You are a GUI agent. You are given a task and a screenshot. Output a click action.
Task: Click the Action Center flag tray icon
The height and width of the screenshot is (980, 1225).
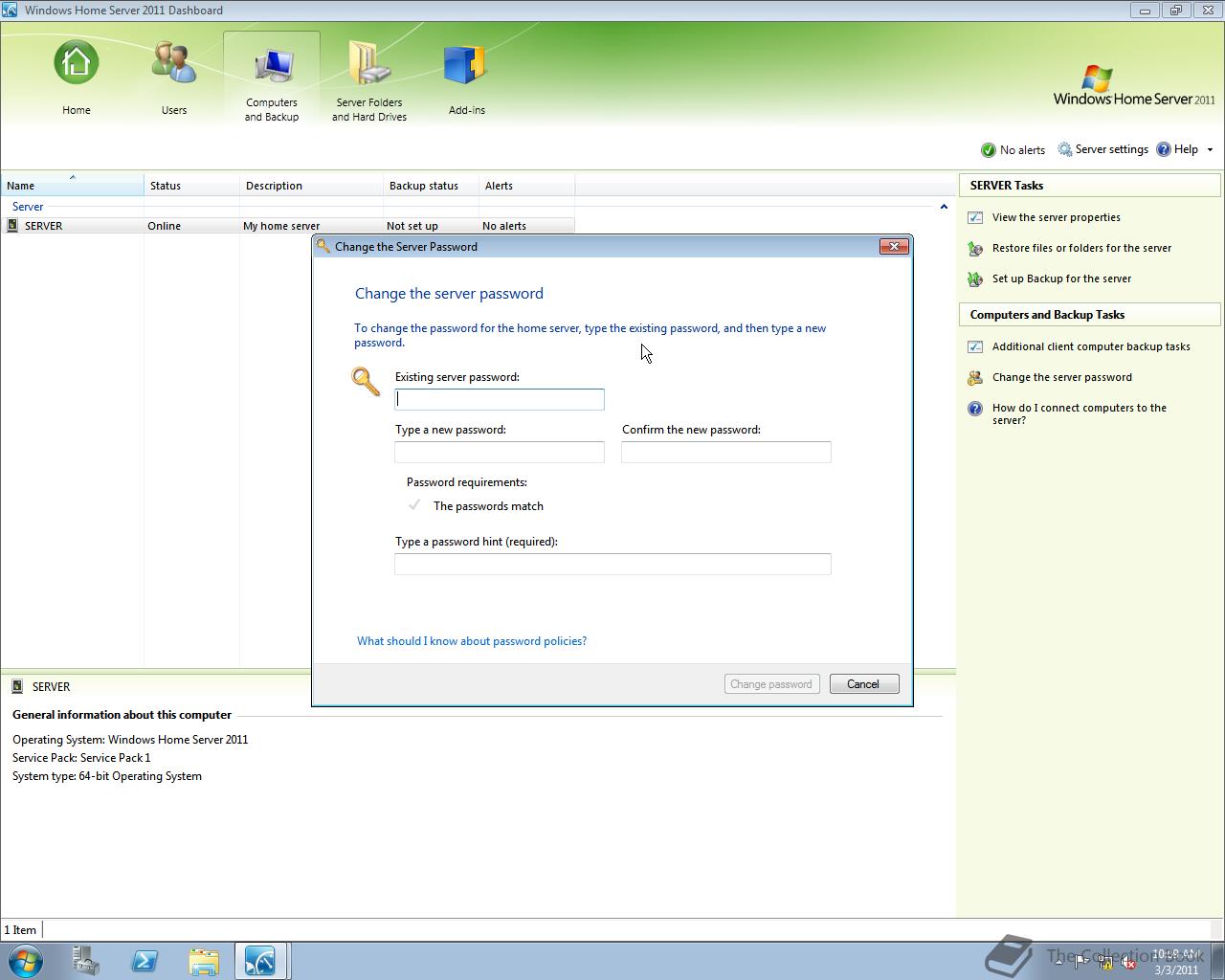click(x=1081, y=961)
